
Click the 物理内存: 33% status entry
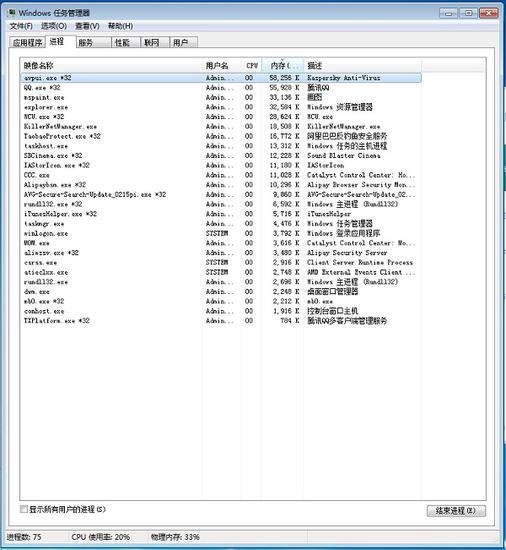pyautogui.click(x=175, y=537)
